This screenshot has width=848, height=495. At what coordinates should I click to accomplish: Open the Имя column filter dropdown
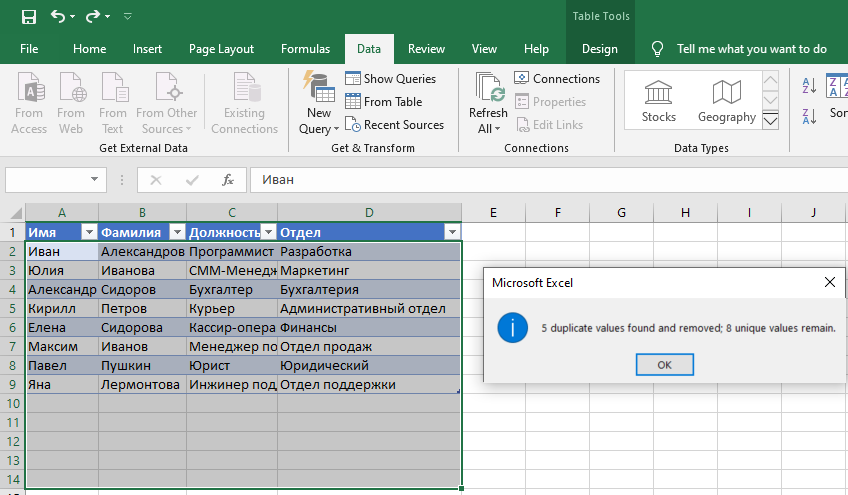point(87,232)
